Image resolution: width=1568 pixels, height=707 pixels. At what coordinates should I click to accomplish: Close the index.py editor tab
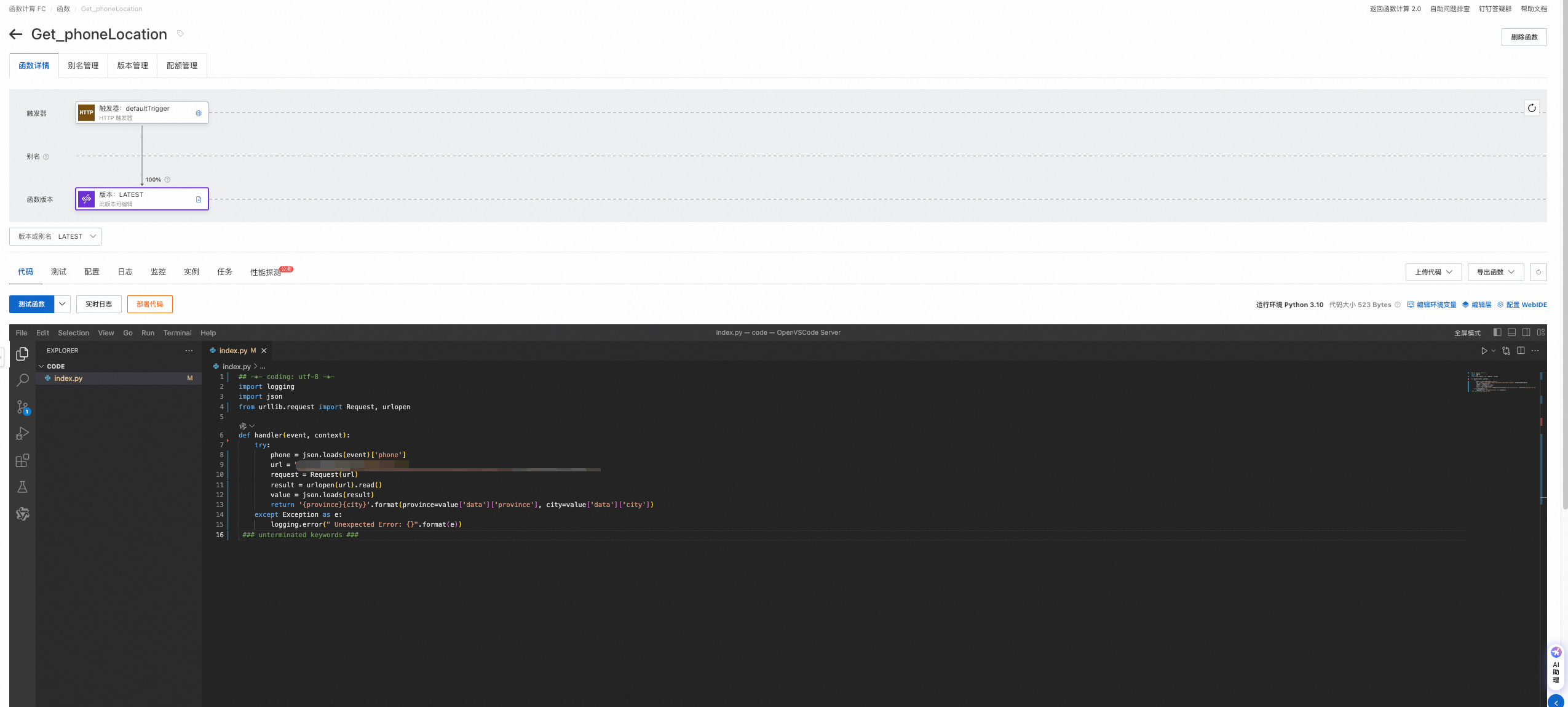264,351
